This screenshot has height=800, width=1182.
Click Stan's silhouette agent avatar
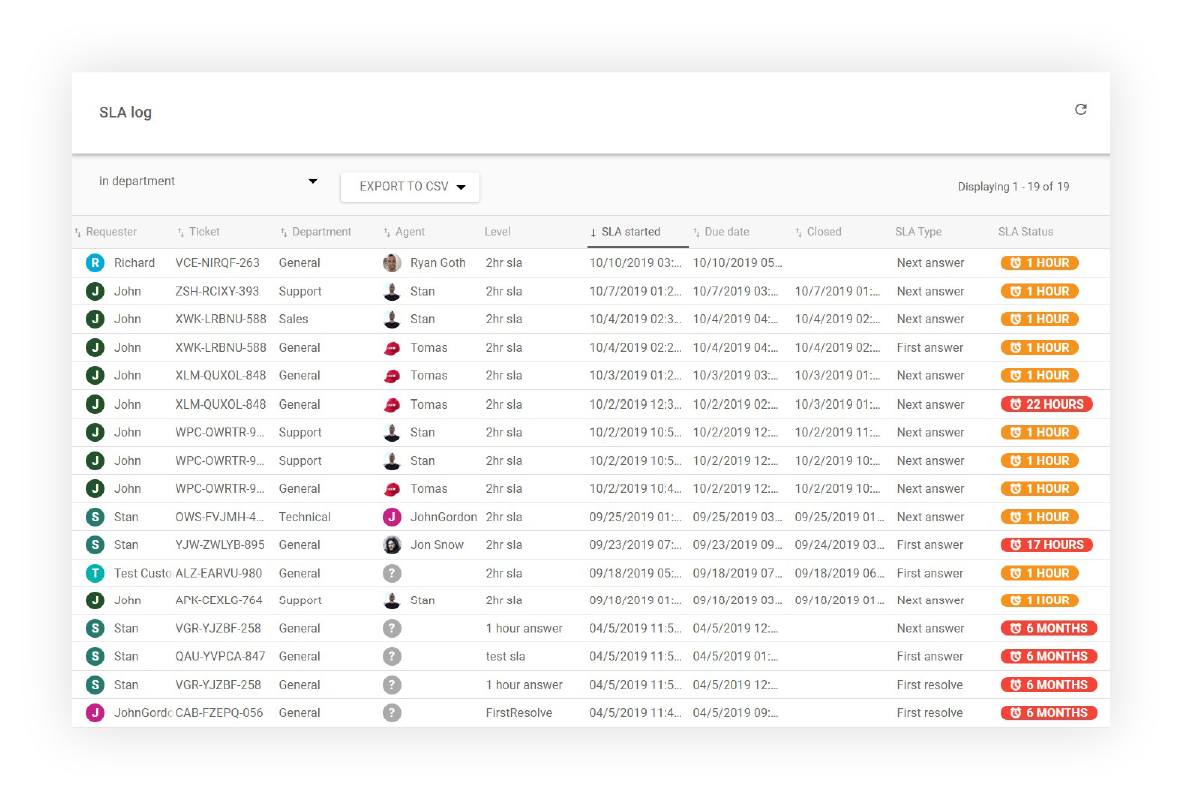point(391,291)
